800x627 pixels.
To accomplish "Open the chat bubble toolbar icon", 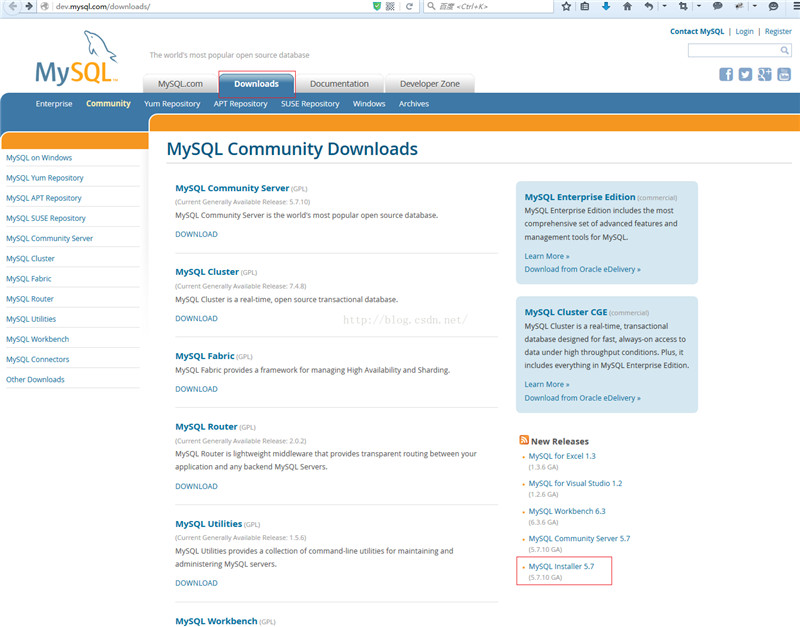I will pos(717,6).
